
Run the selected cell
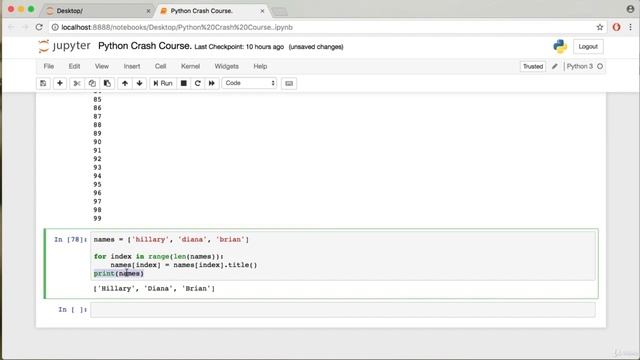click(162, 83)
